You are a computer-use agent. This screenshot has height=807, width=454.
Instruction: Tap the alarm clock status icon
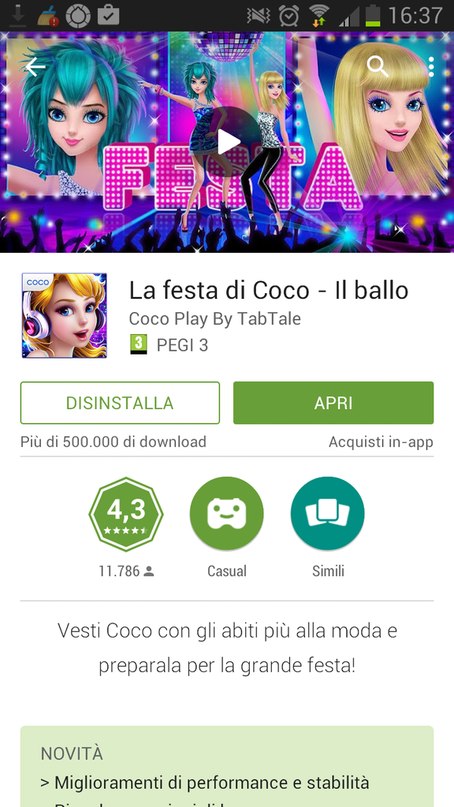[x=289, y=15]
